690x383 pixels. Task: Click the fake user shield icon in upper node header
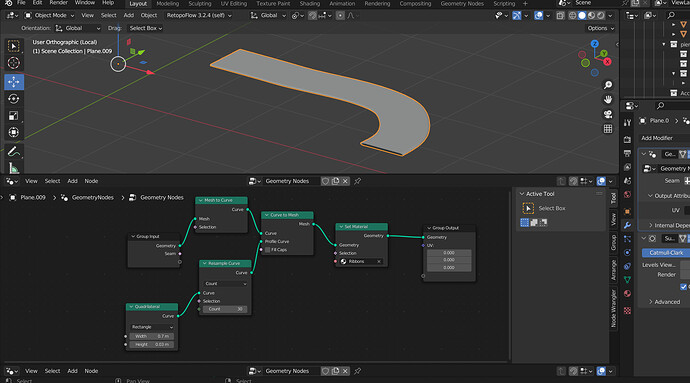click(325, 181)
